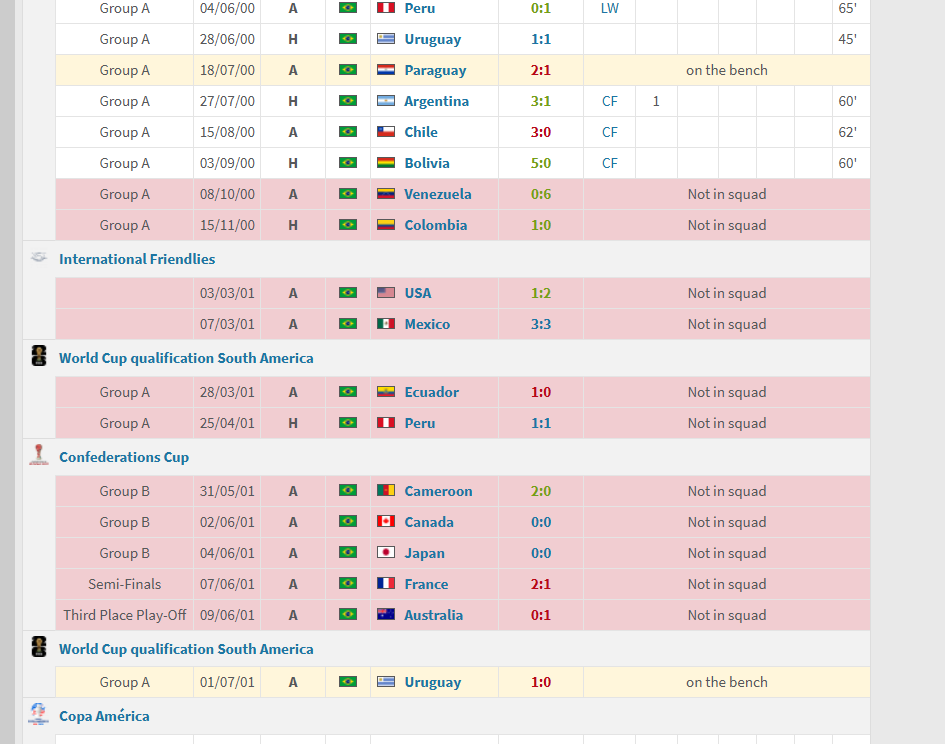The image size is (945, 744).
Task: Open the 3:1 result against Argentina
Action: 541,101
